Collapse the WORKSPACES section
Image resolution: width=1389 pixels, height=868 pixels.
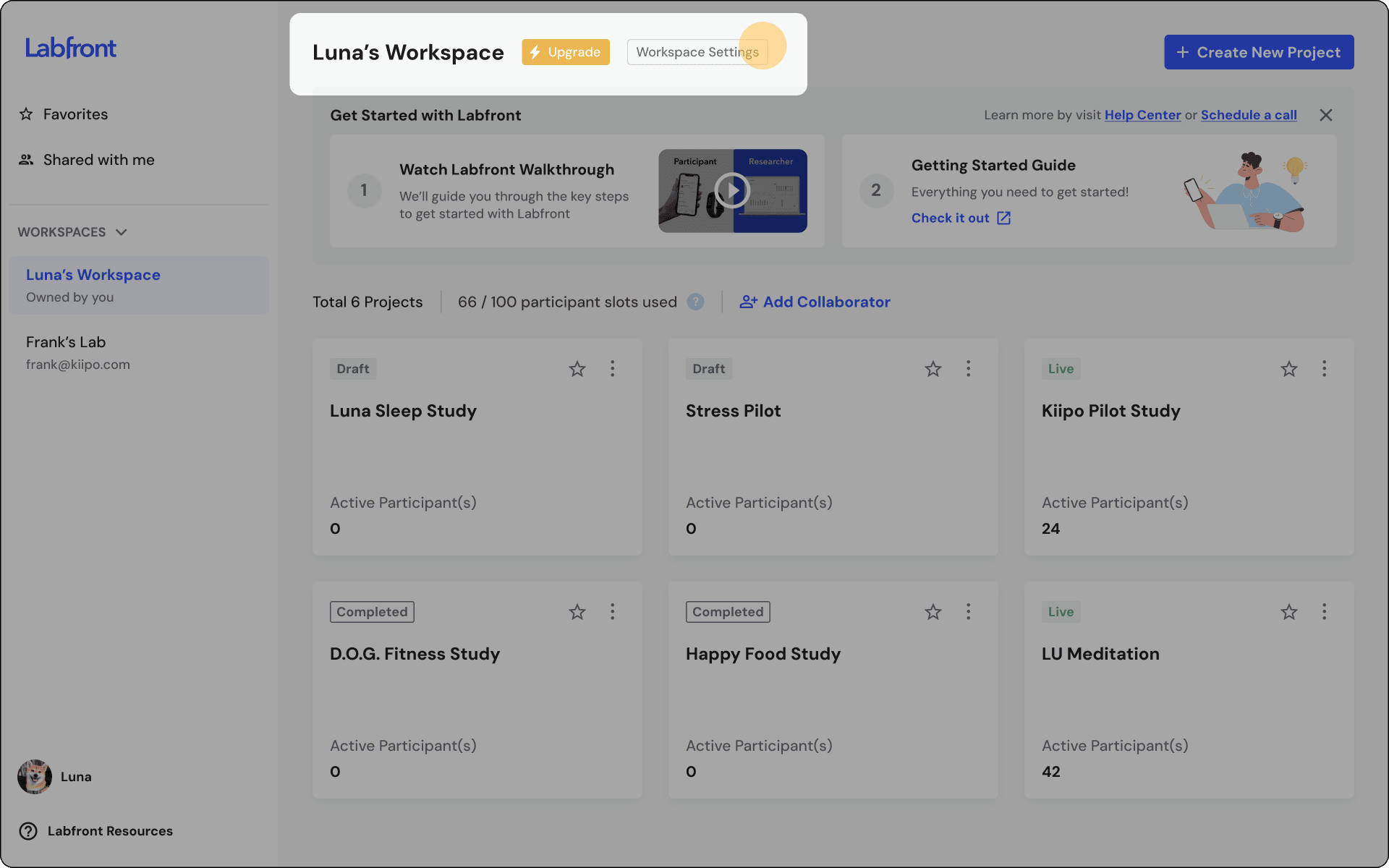click(122, 232)
